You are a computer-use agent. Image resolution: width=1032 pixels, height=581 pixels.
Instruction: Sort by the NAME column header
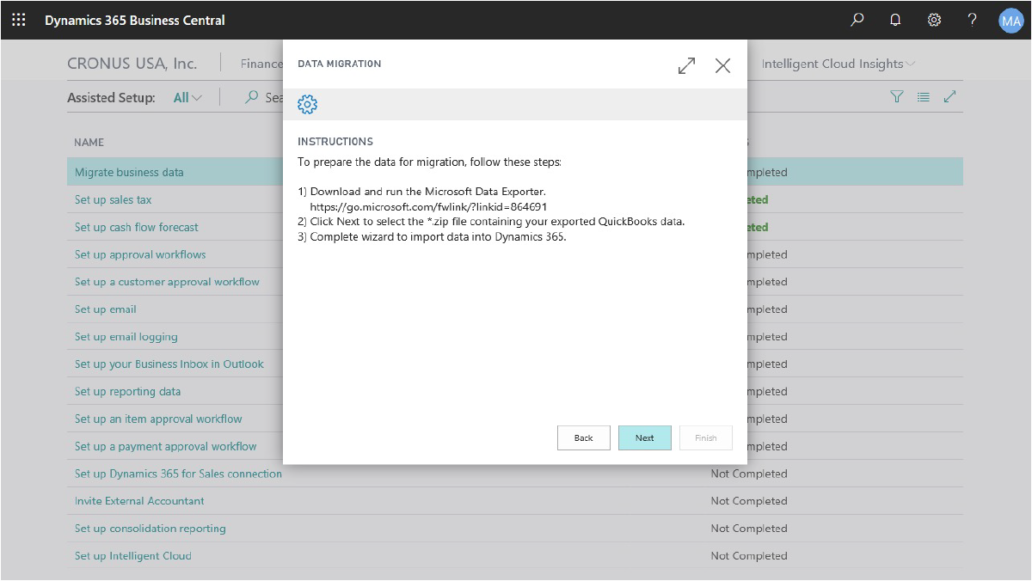pos(88,143)
